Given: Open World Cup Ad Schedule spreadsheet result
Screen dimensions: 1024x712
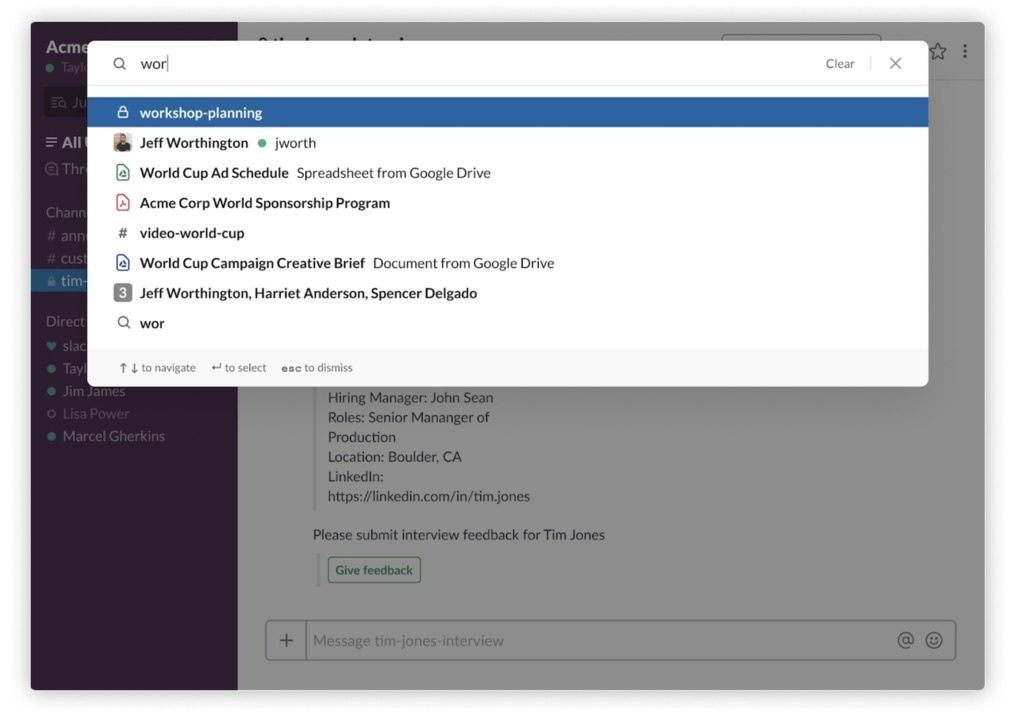Looking at the screenshot, I should (507, 172).
